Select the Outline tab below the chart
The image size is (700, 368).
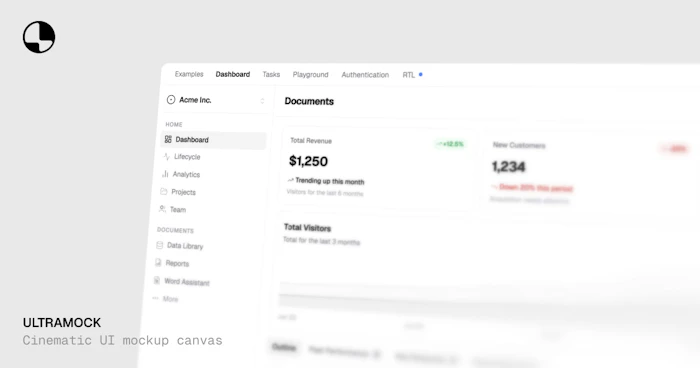pyautogui.click(x=284, y=347)
